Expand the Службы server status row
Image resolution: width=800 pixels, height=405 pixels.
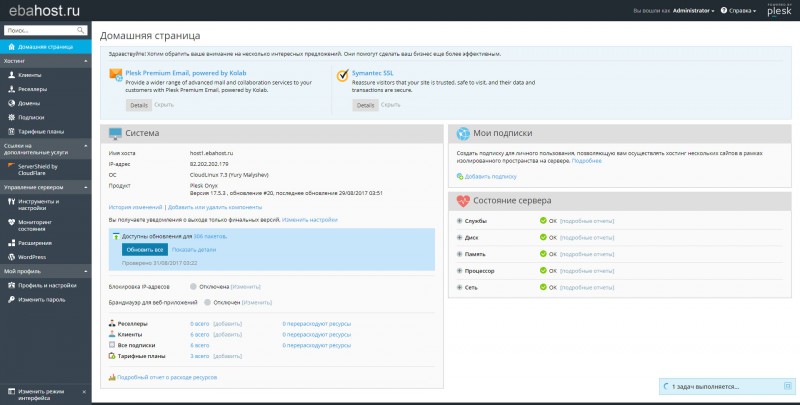pos(459,220)
